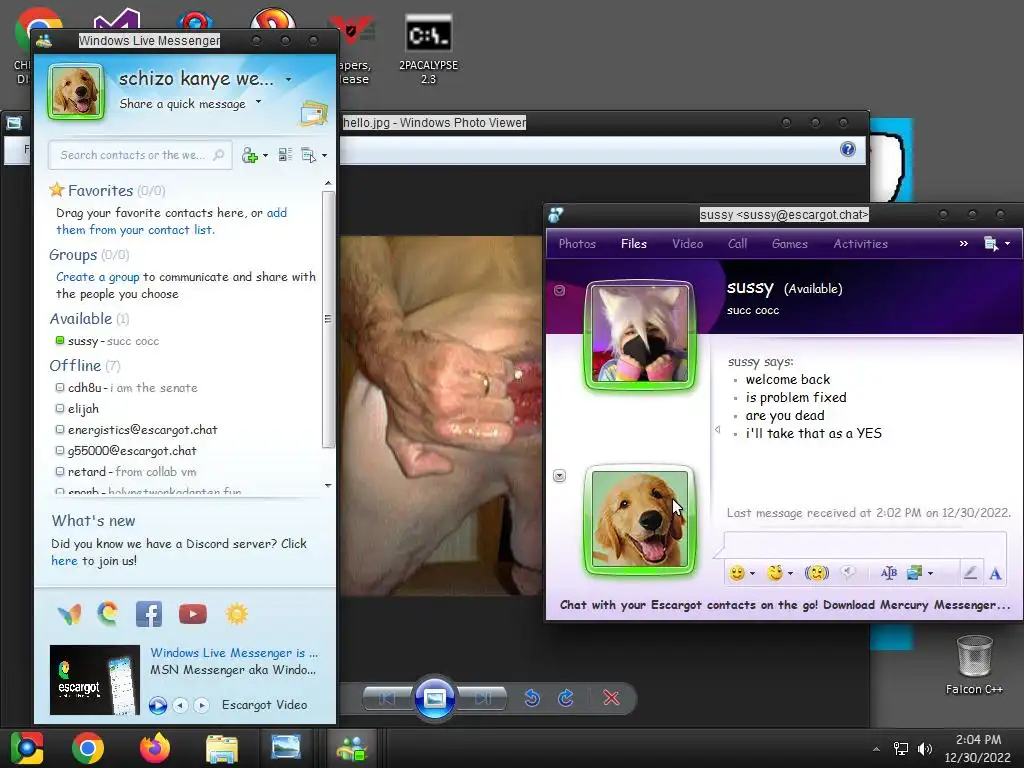
Task: Change the contact list layout icon
Action: [285, 155]
